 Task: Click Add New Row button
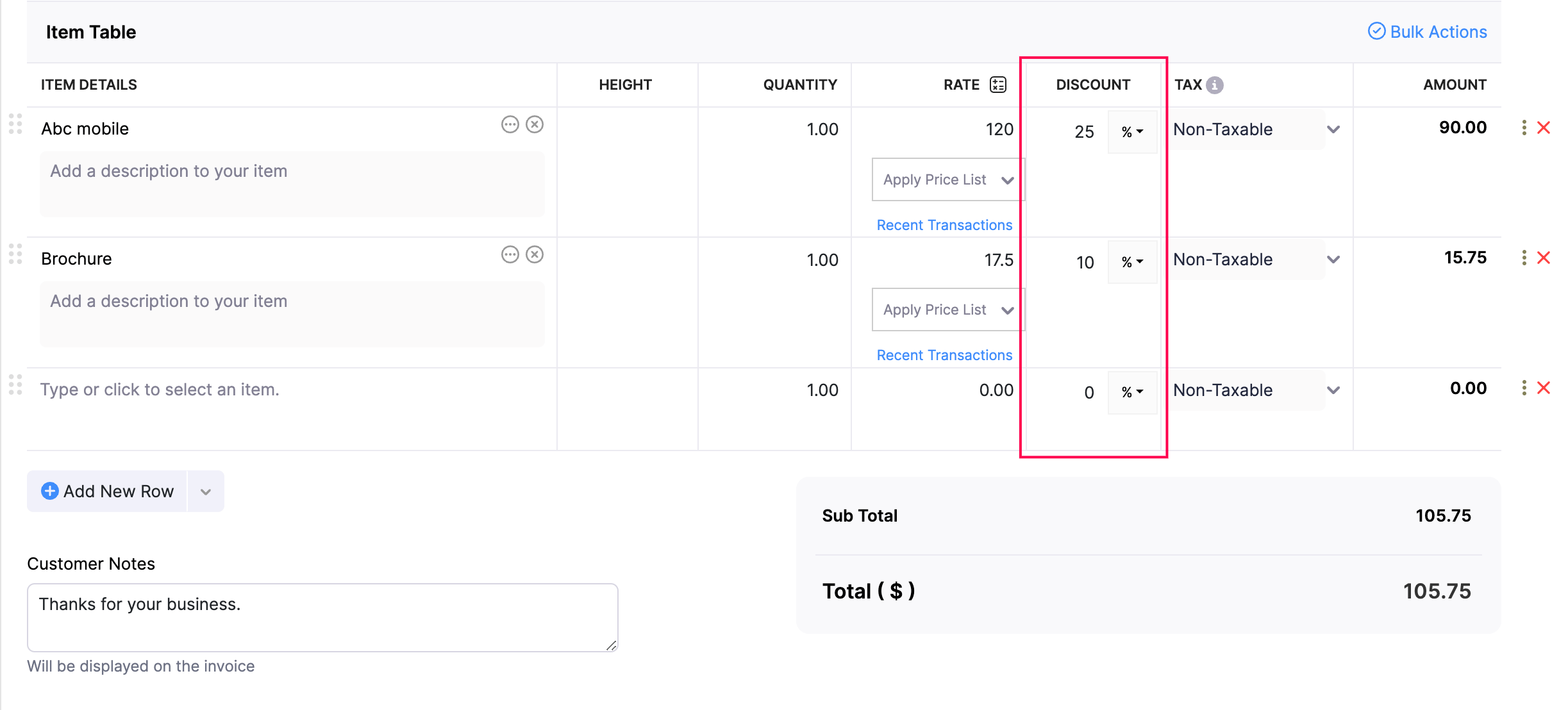108,491
